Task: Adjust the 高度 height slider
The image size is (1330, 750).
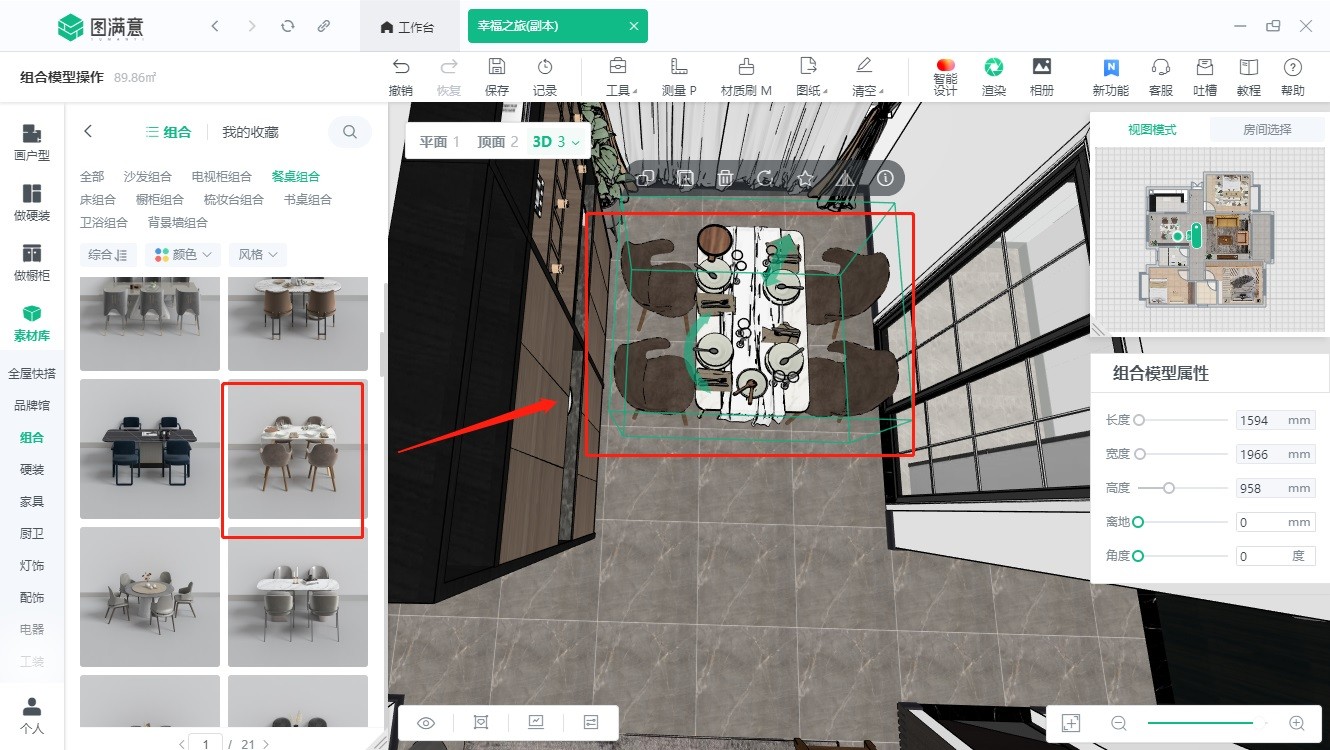Action: pos(1168,488)
